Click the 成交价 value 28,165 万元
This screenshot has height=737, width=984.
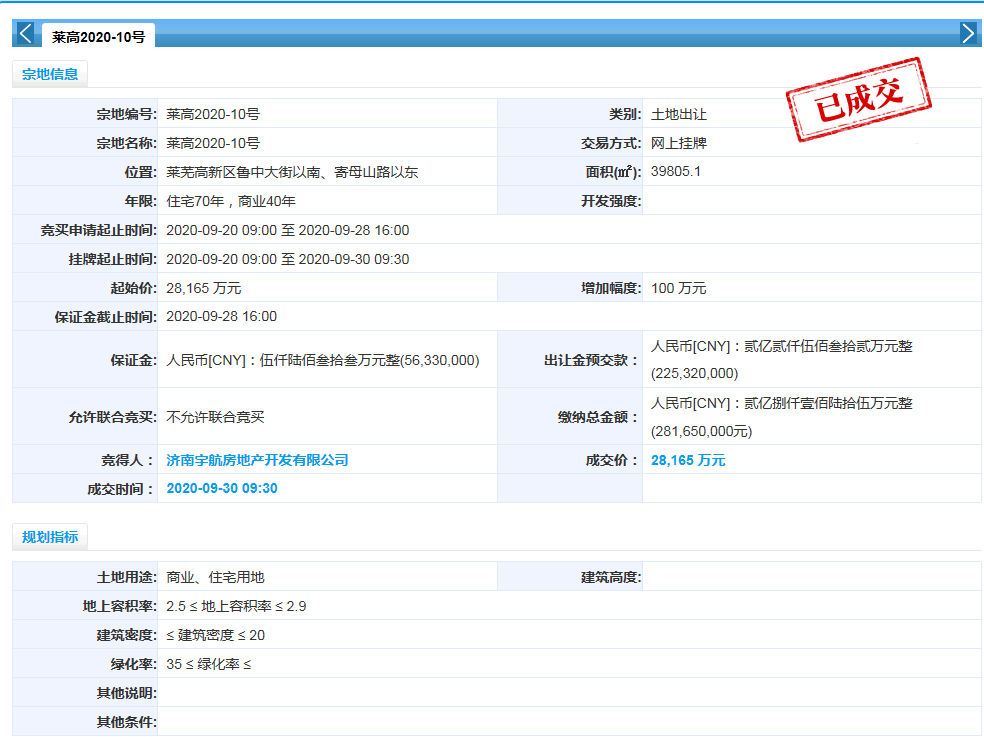[x=688, y=460]
